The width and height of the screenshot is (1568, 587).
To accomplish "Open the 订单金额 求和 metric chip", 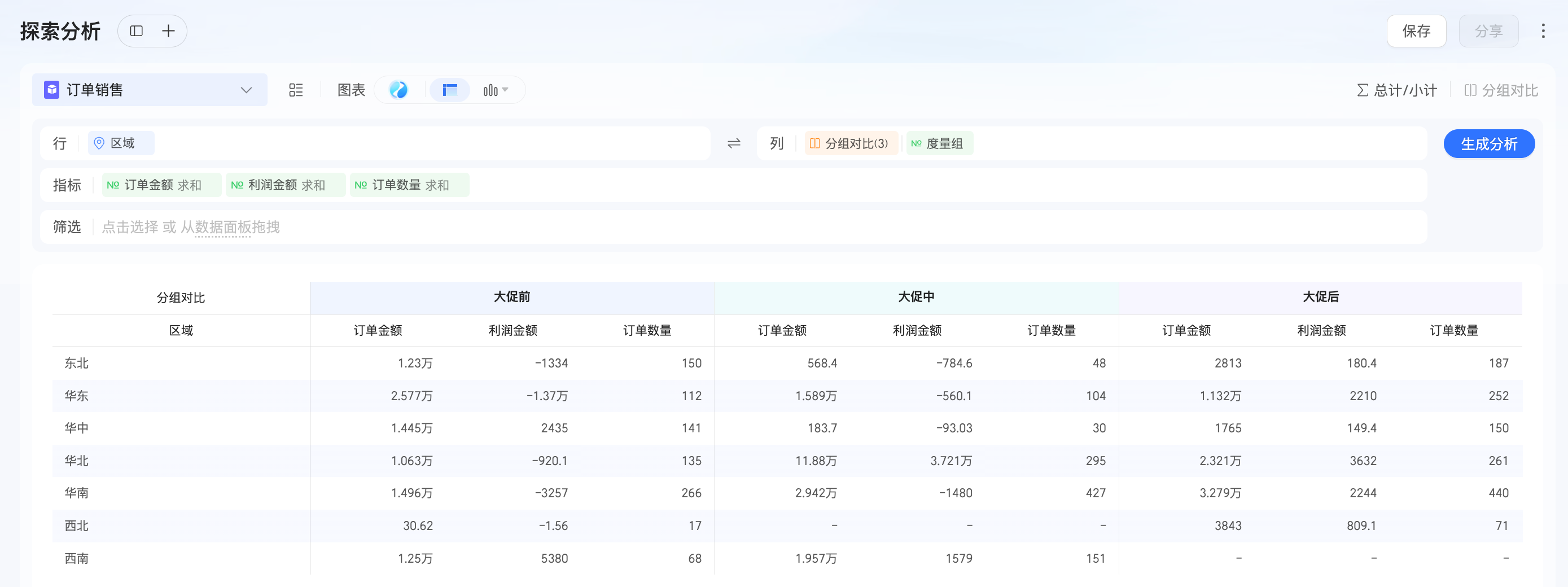I will (x=162, y=185).
